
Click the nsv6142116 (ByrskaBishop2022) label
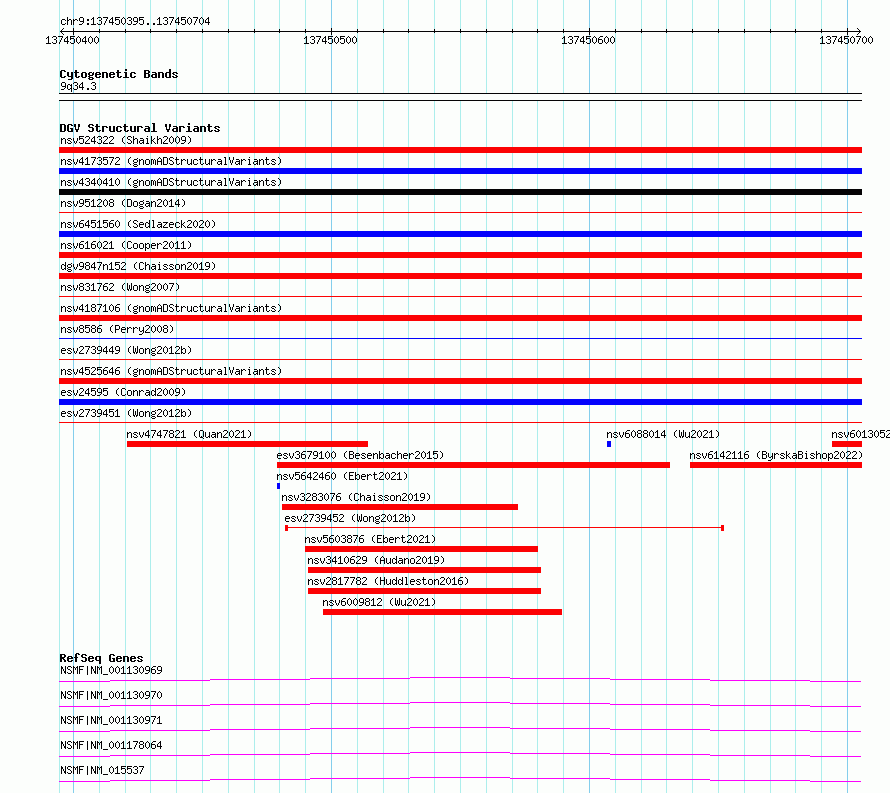click(775, 455)
